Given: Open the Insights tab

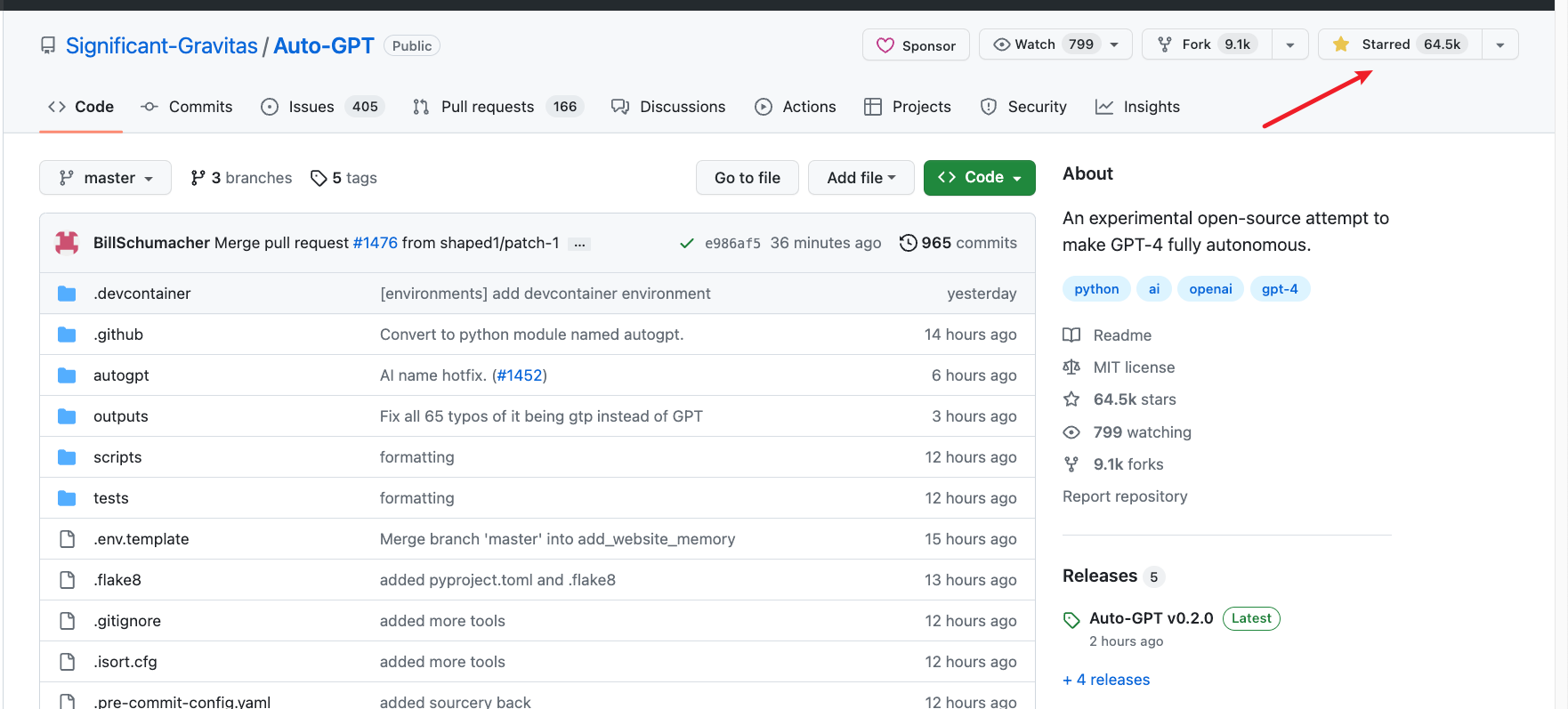Looking at the screenshot, I should coord(1137,107).
